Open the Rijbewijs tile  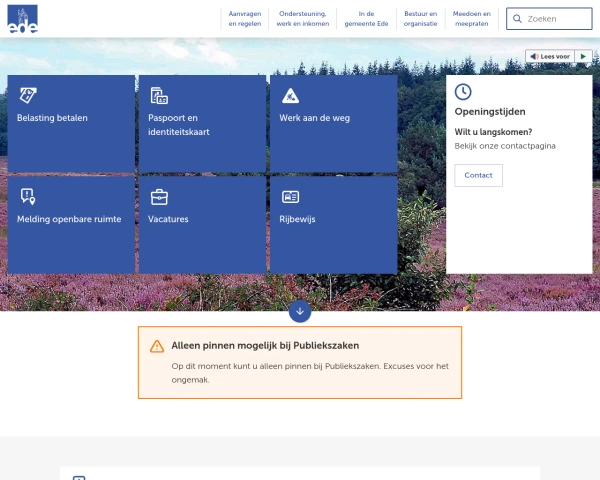coord(334,225)
